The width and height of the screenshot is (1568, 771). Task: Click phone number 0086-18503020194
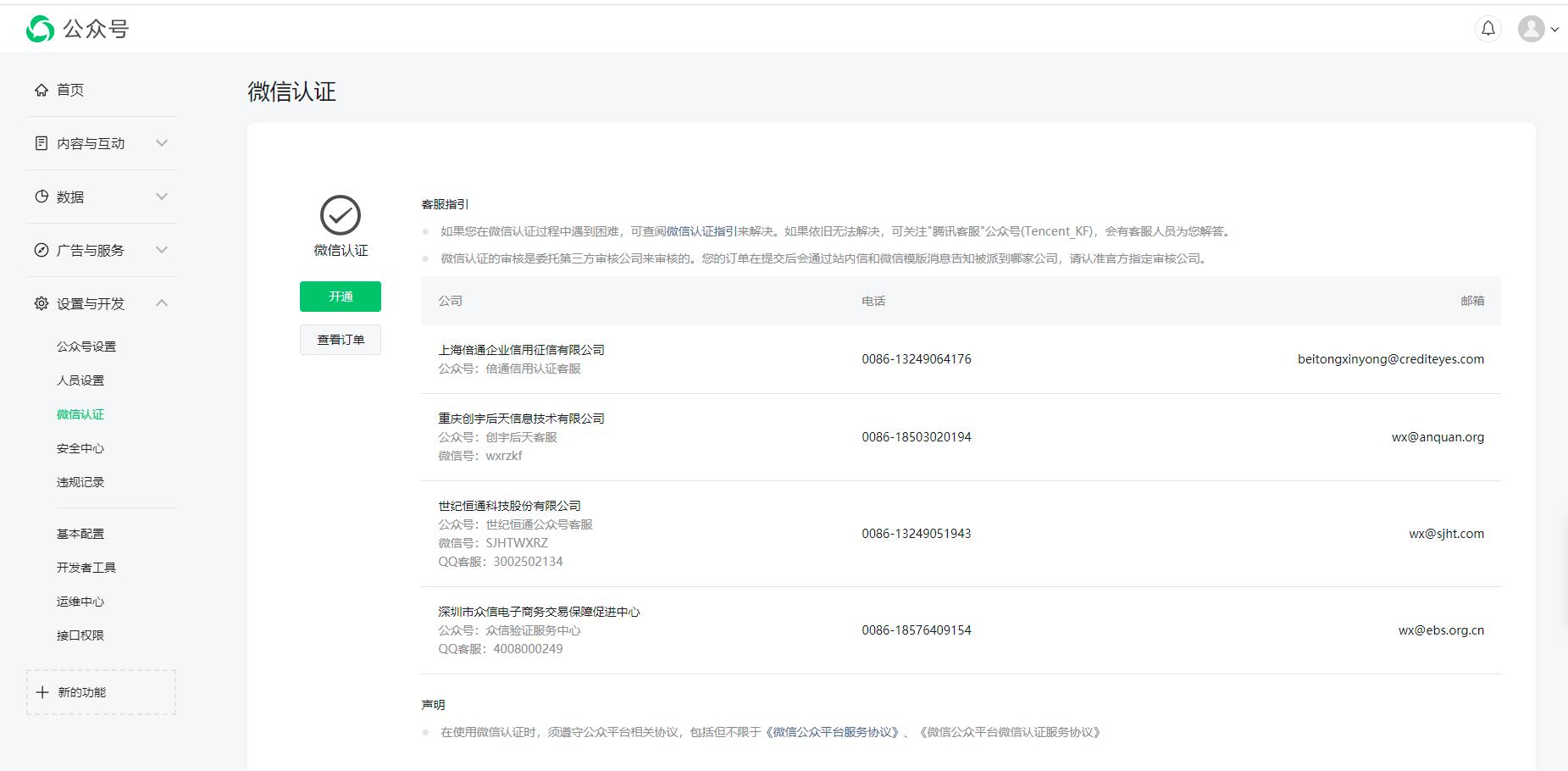[x=917, y=437]
